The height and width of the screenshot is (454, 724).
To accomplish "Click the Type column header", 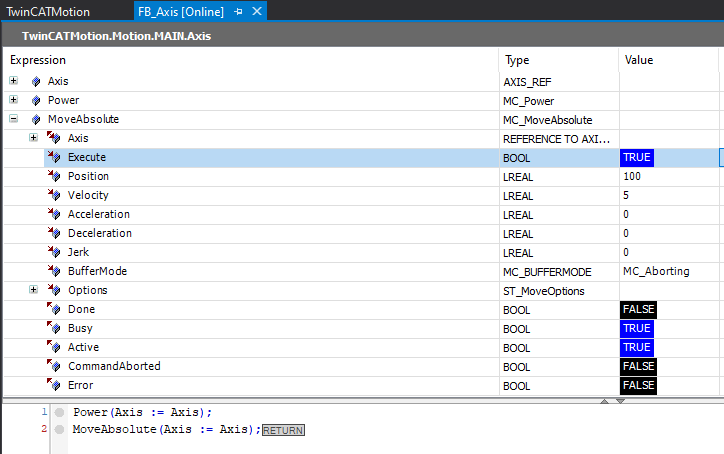I will (x=517, y=60).
